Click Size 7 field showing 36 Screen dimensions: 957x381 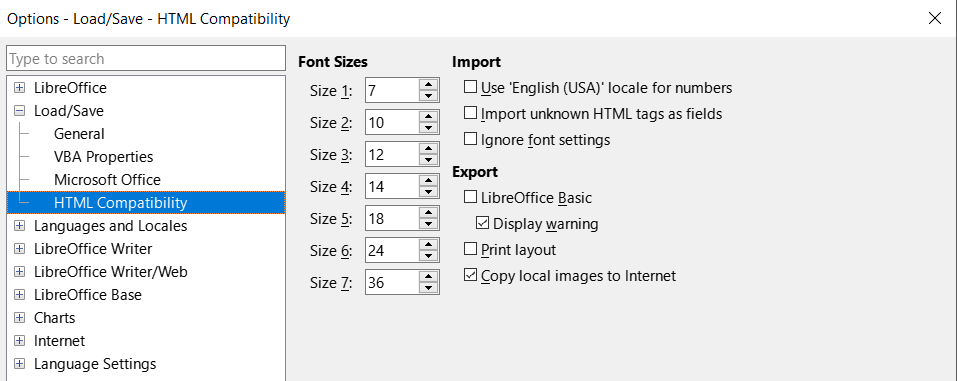pos(392,283)
